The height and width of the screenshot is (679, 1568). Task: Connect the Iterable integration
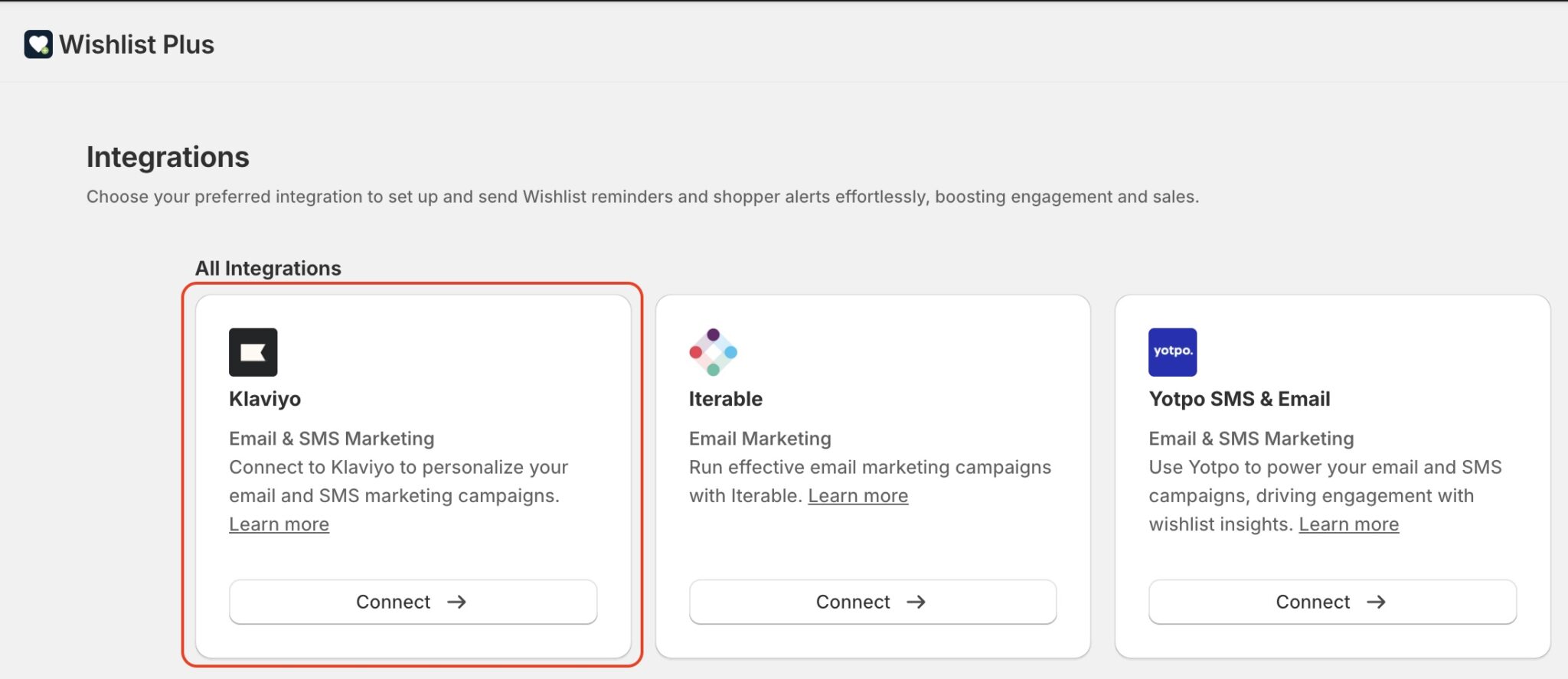click(x=873, y=602)
